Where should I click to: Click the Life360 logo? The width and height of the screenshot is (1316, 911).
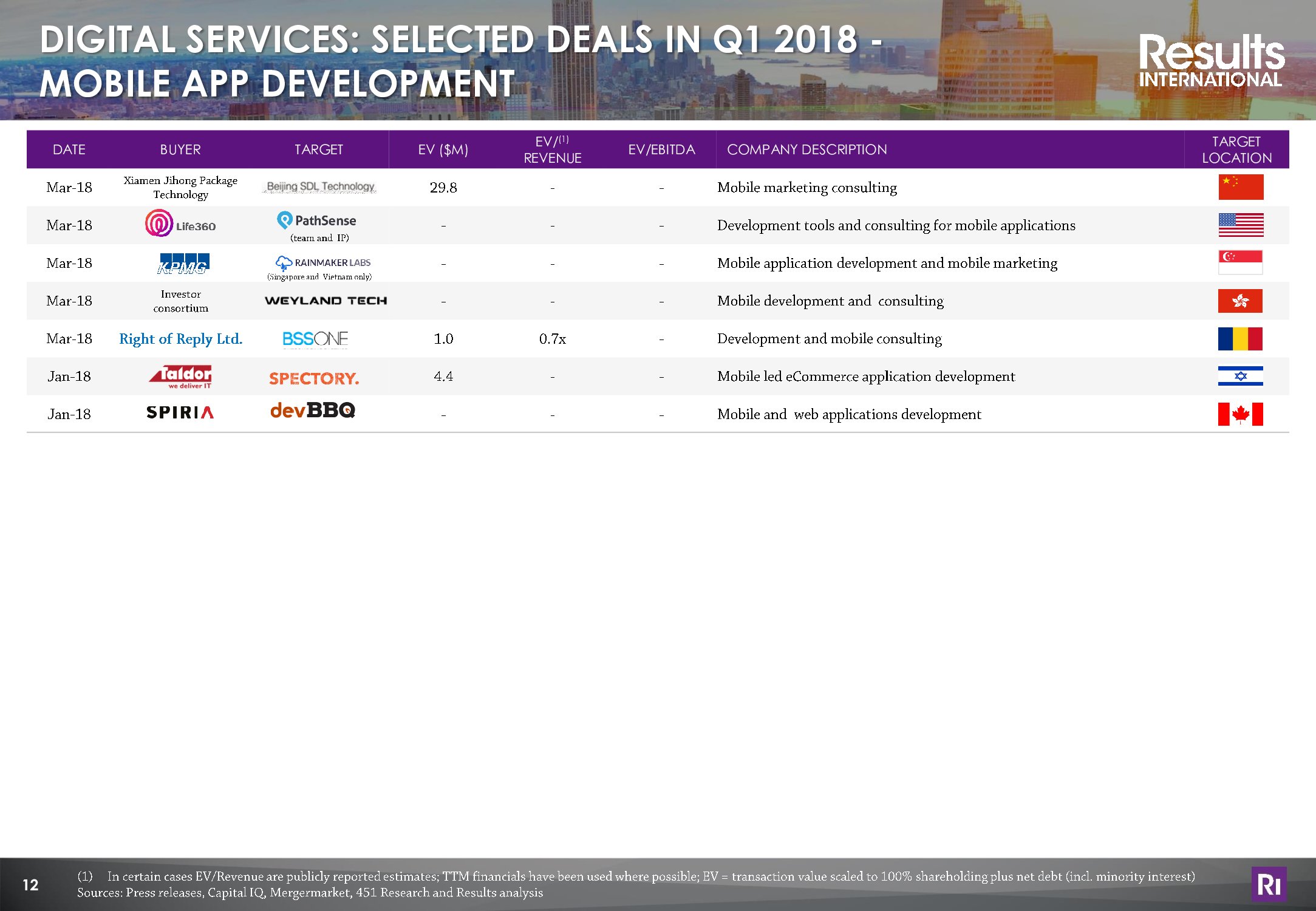point(180,224)
